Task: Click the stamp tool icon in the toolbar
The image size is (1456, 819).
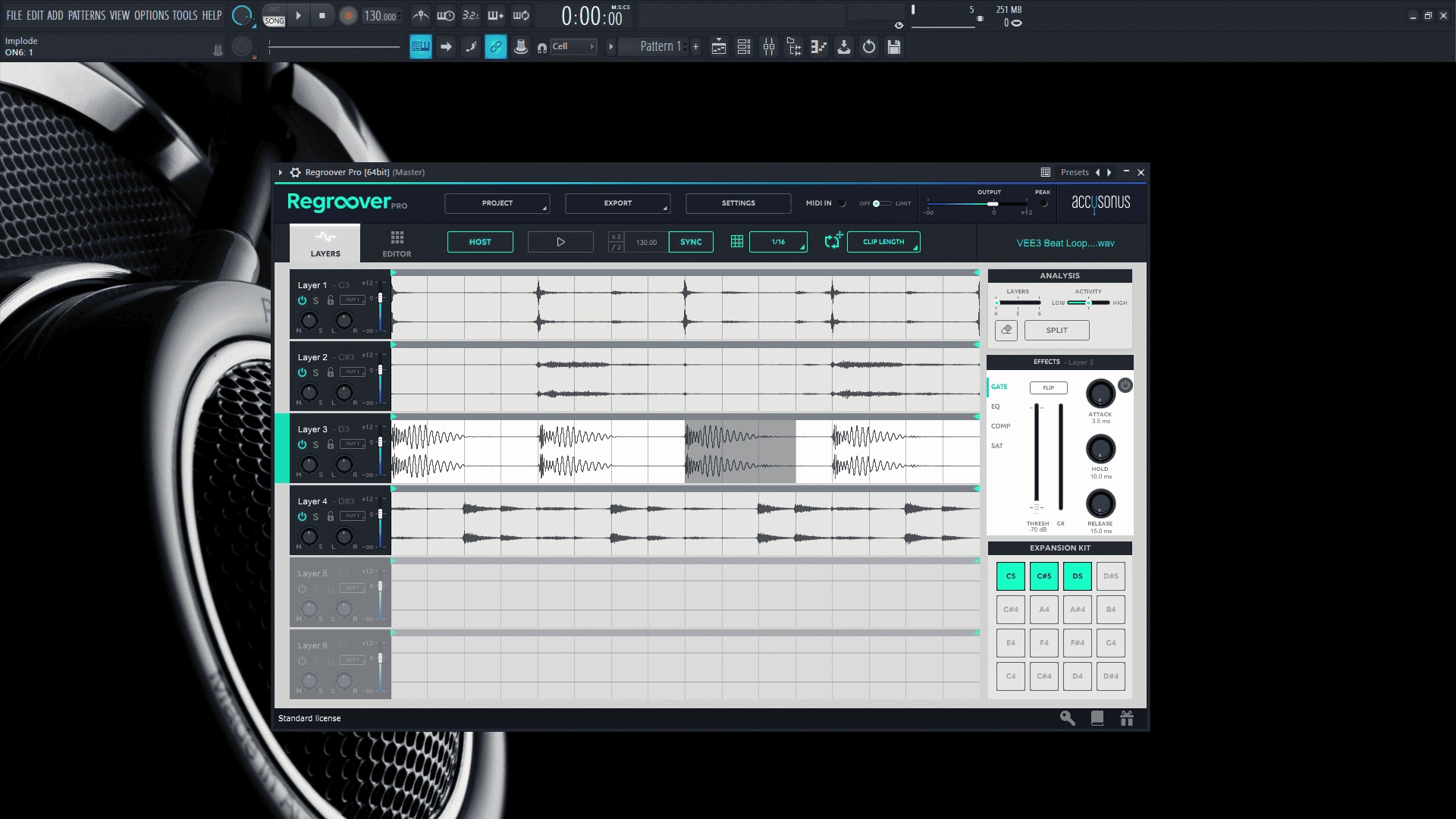Action: (521, 47)
